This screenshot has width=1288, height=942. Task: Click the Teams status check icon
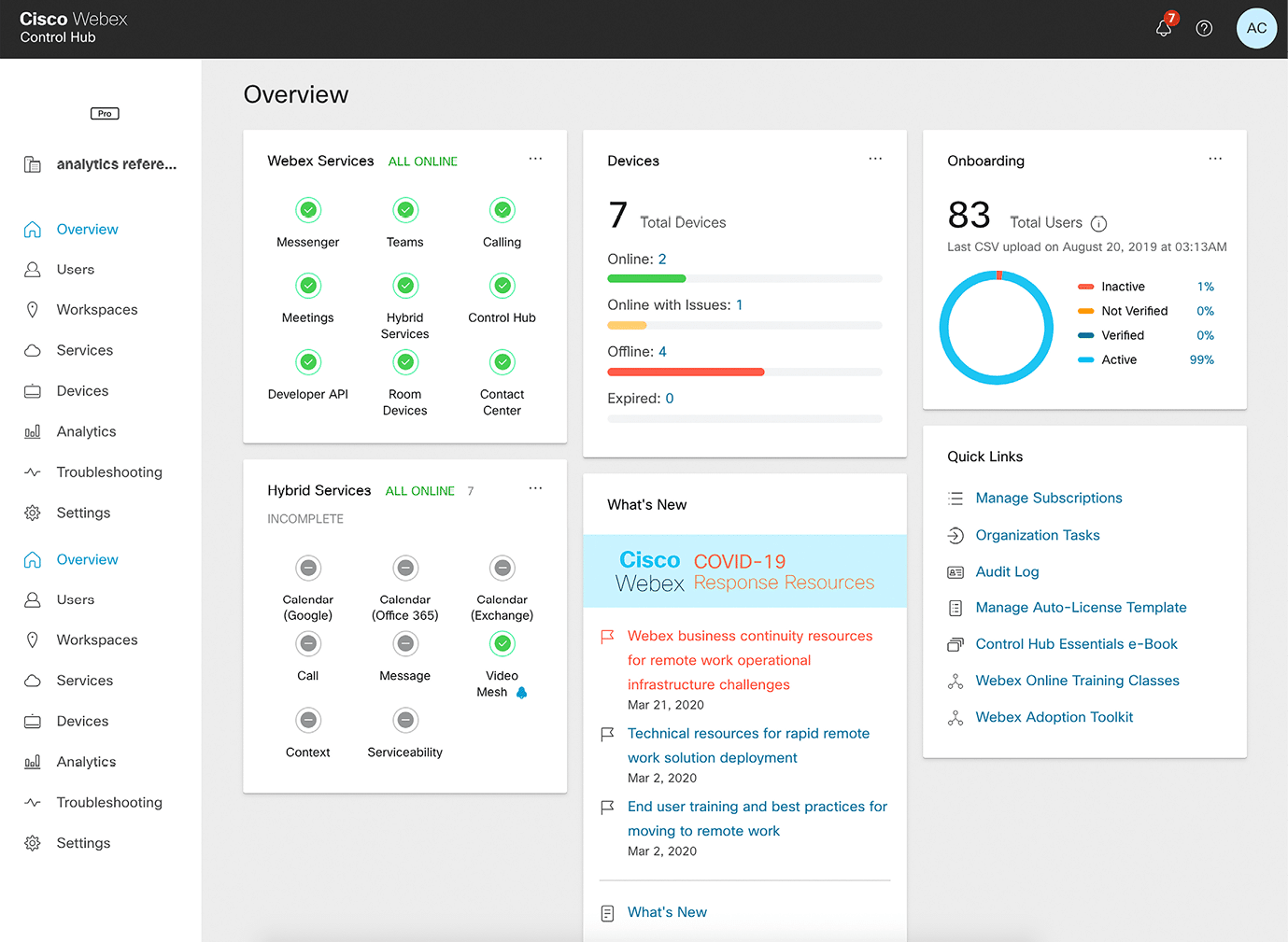pyautogui.click(x=405, y=210)
